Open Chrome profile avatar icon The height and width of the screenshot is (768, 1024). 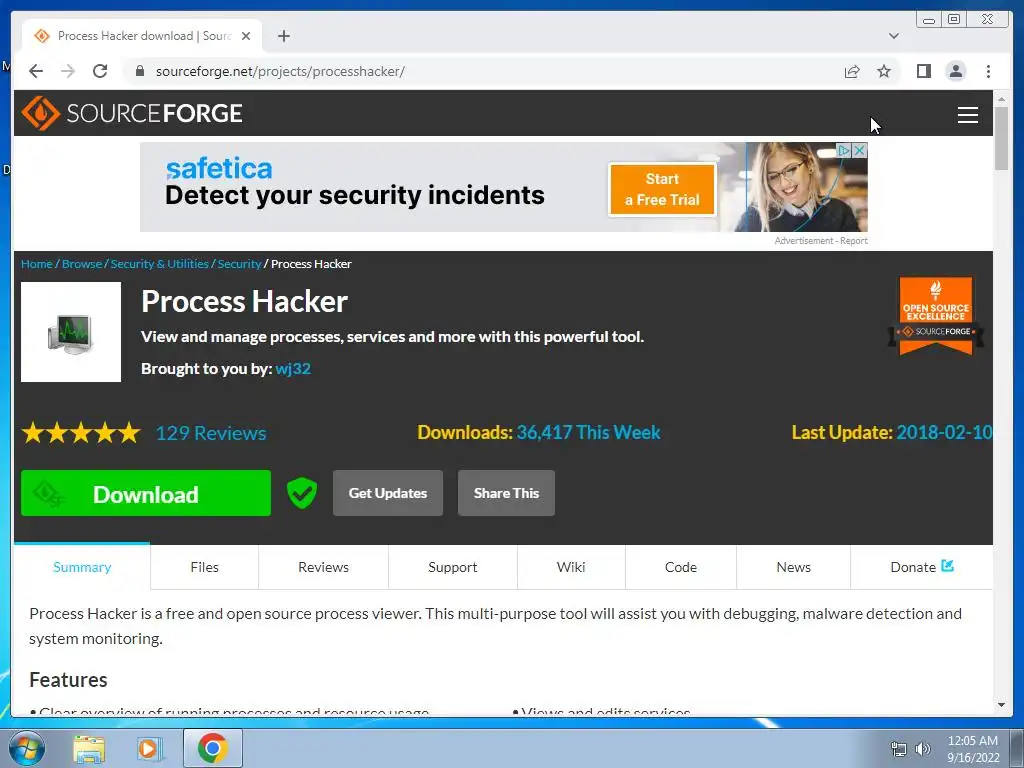tap(955, 71)
